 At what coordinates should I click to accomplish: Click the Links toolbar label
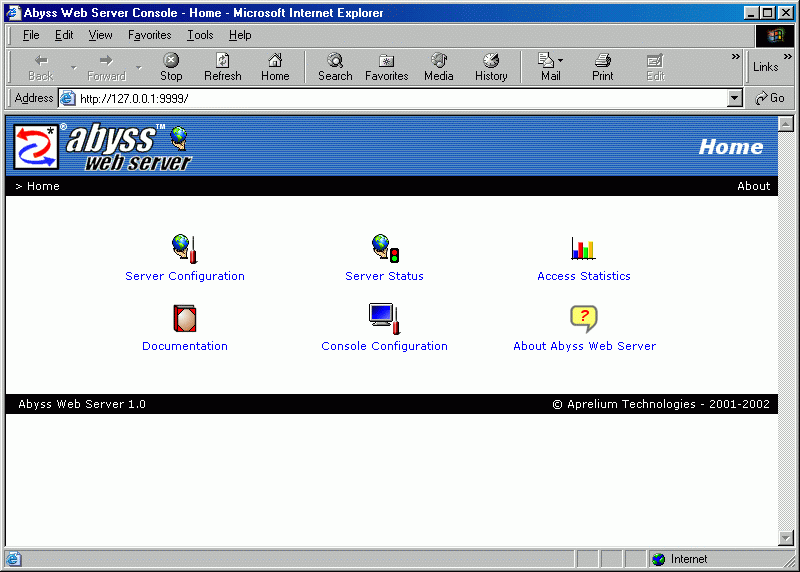(765, 67)
